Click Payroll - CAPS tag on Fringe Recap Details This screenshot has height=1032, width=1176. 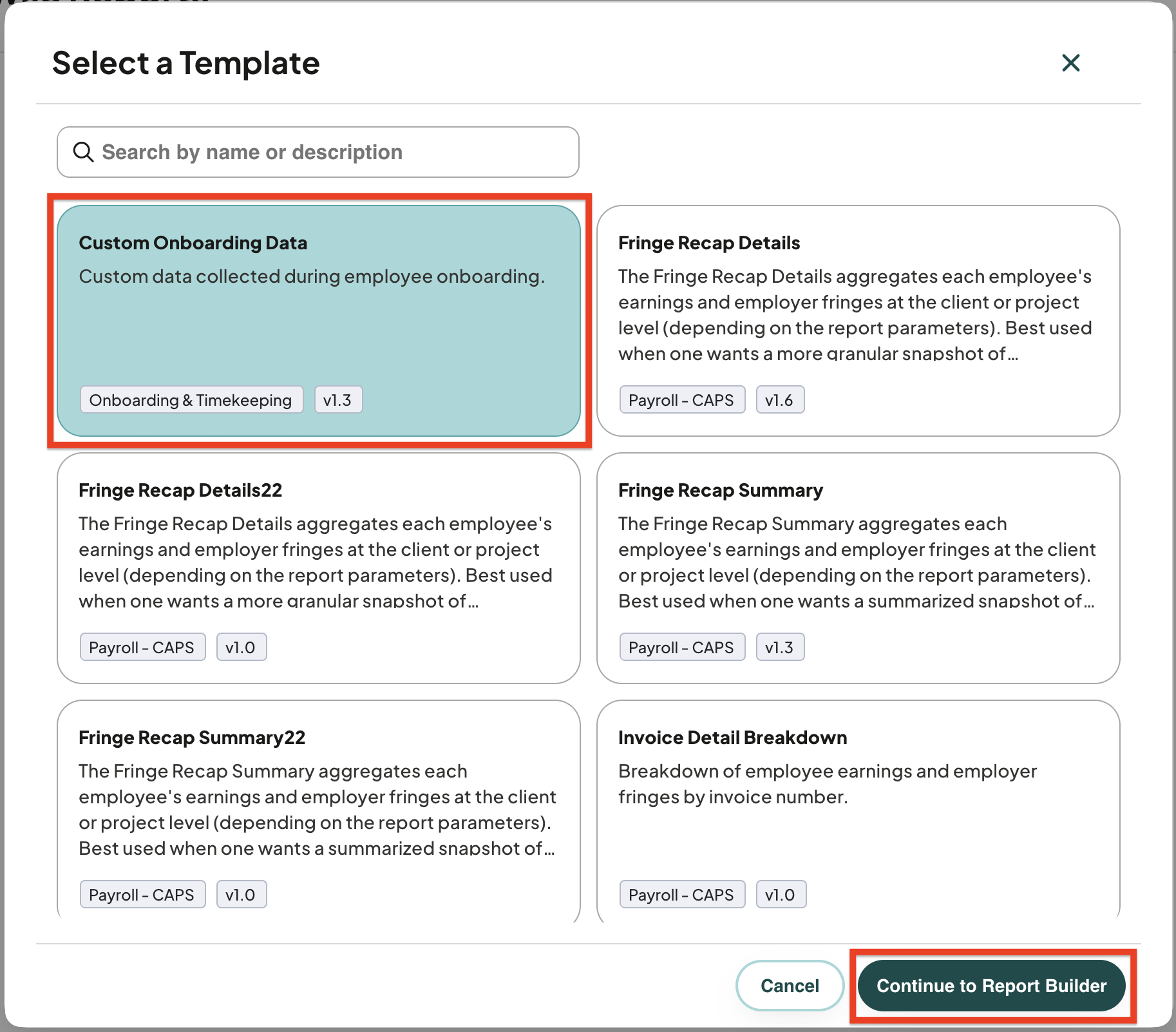click(682, 400)
